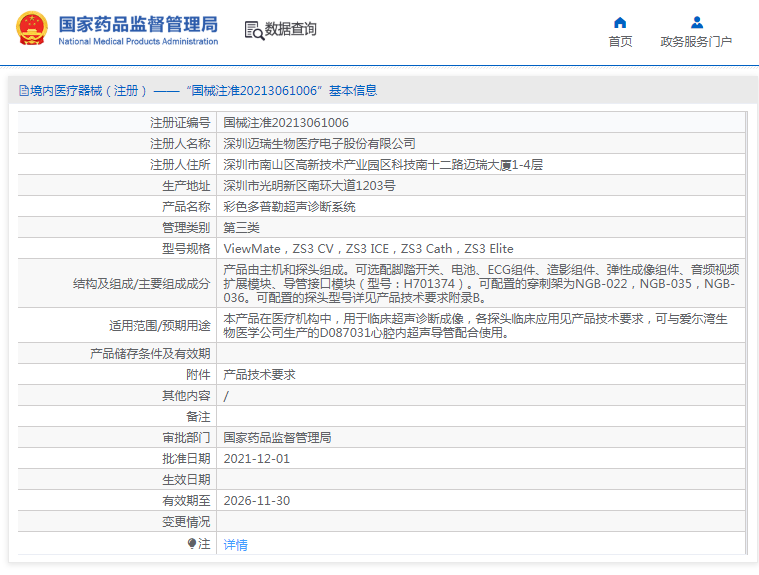Viewport: 759px width, 575px height.
Task: Click the 产品储存条件及有效期 label
Action: [150, 354]
